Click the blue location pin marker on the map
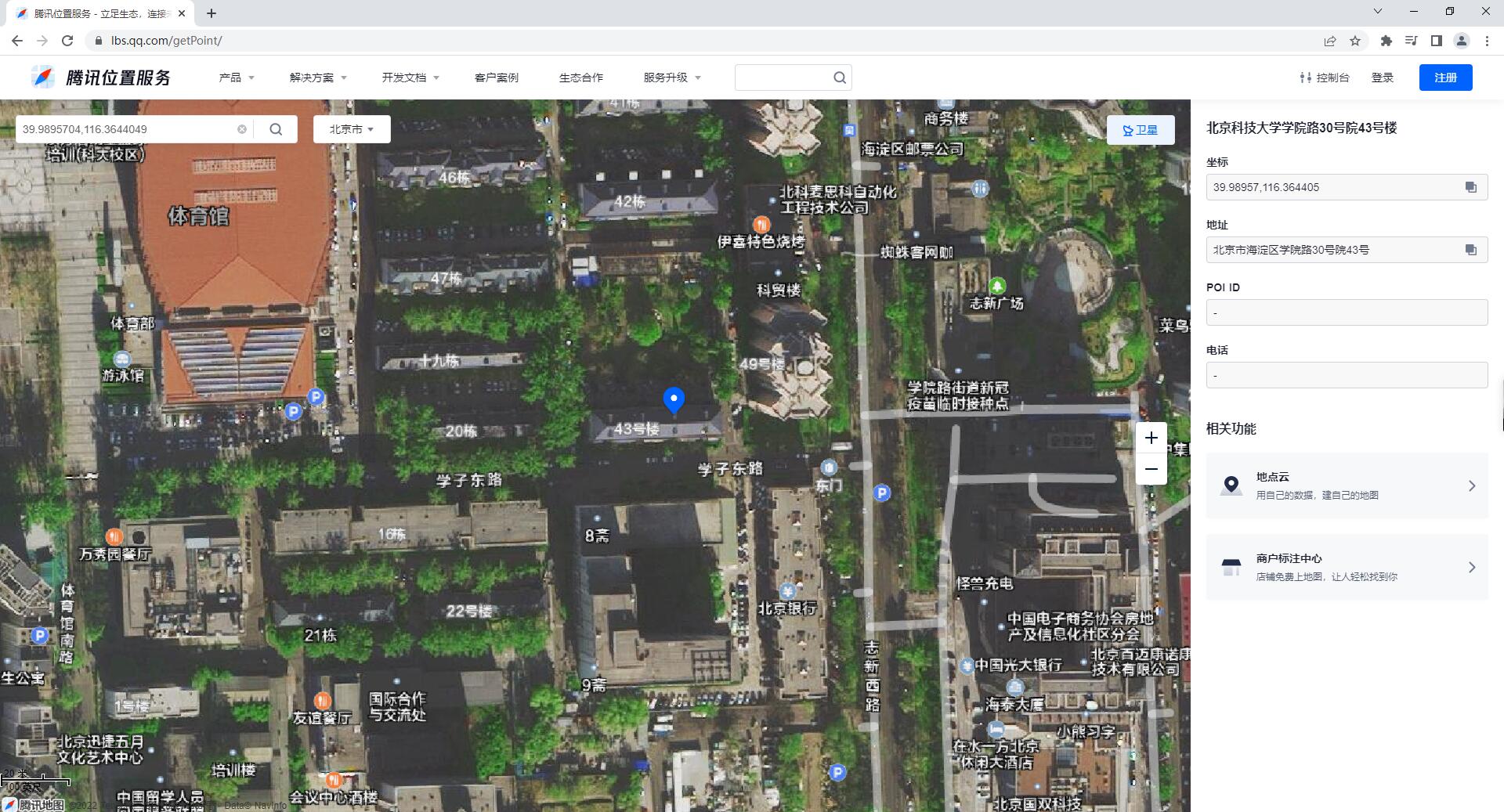1504x812 pixels. [674, 399]
